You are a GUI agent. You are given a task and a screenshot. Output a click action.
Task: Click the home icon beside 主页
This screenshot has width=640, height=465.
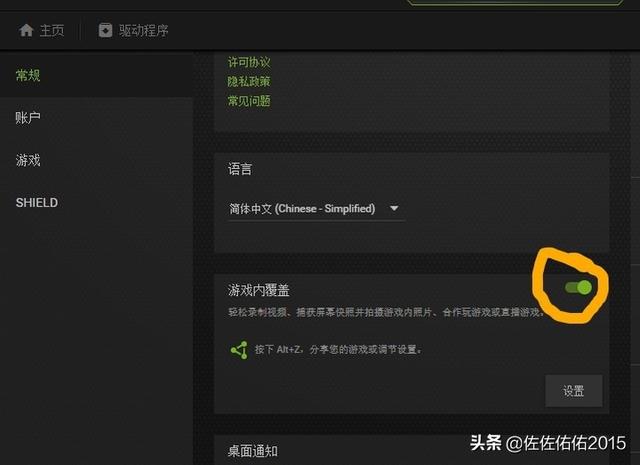[26, 30]
